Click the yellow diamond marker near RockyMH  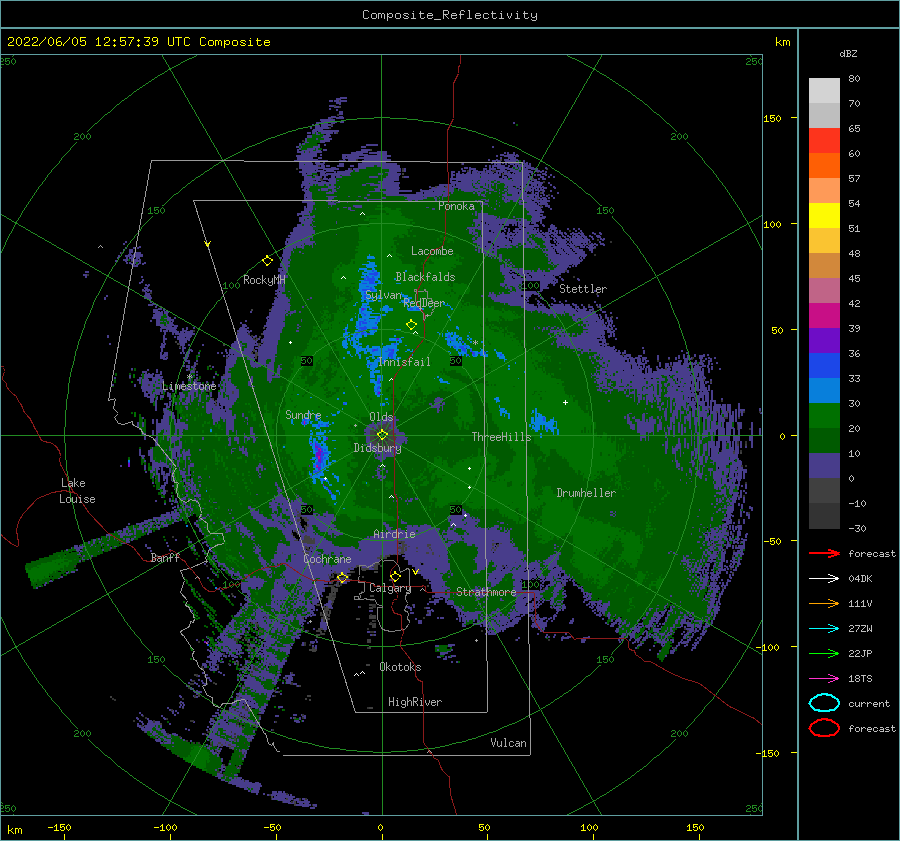[267, 261]
